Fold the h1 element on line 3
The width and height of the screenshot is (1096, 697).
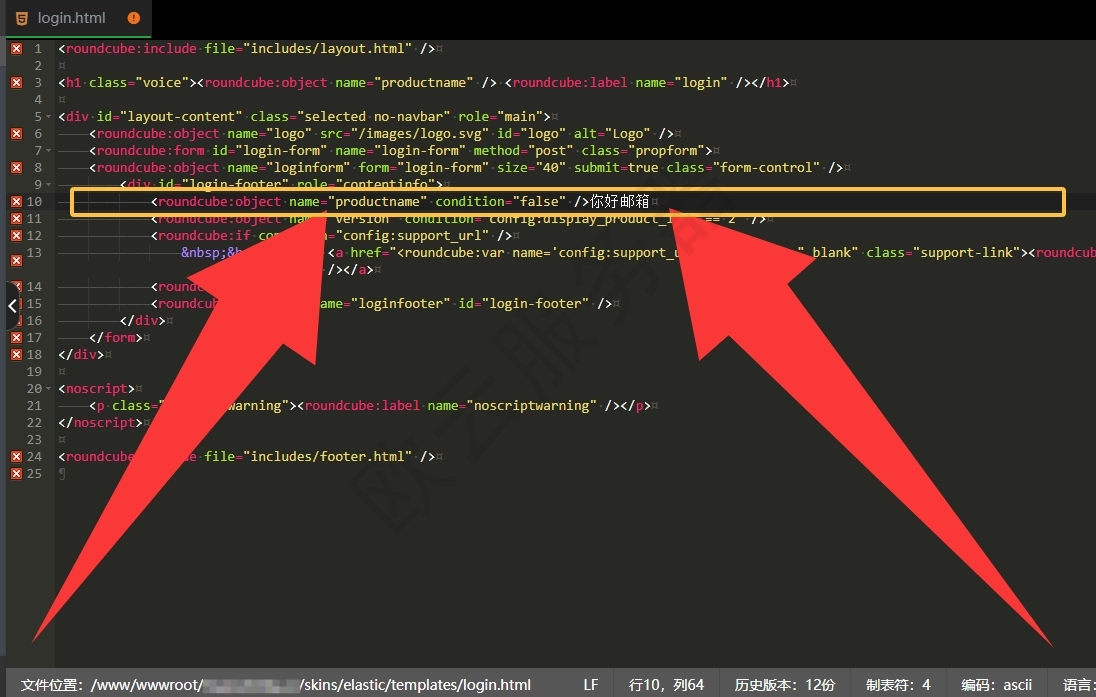pos(47,82)
